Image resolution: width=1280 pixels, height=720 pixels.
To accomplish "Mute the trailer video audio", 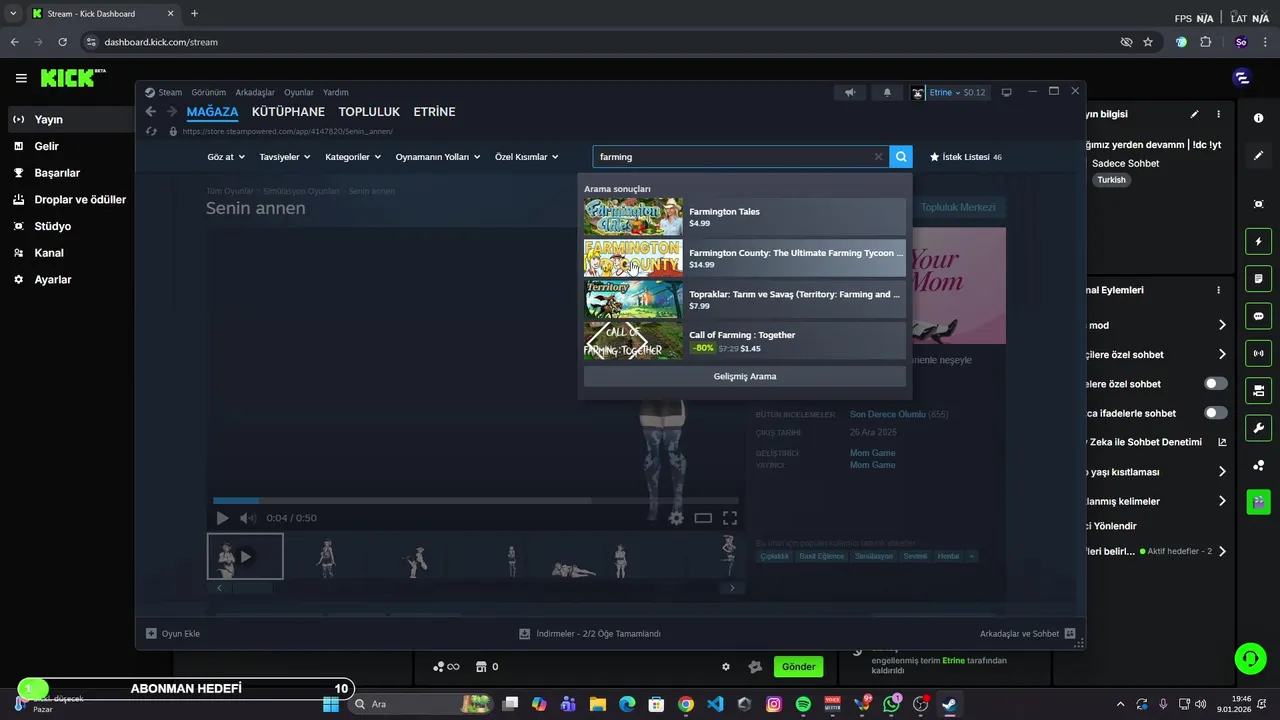I will pyautogui.click(x=248, y=518).
